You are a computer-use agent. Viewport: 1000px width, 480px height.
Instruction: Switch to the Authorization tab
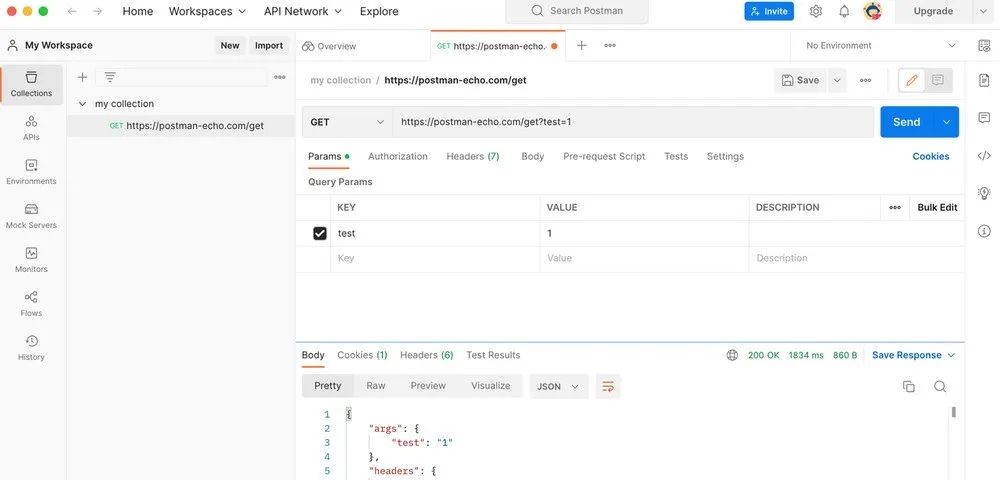(x=398, y=156)
